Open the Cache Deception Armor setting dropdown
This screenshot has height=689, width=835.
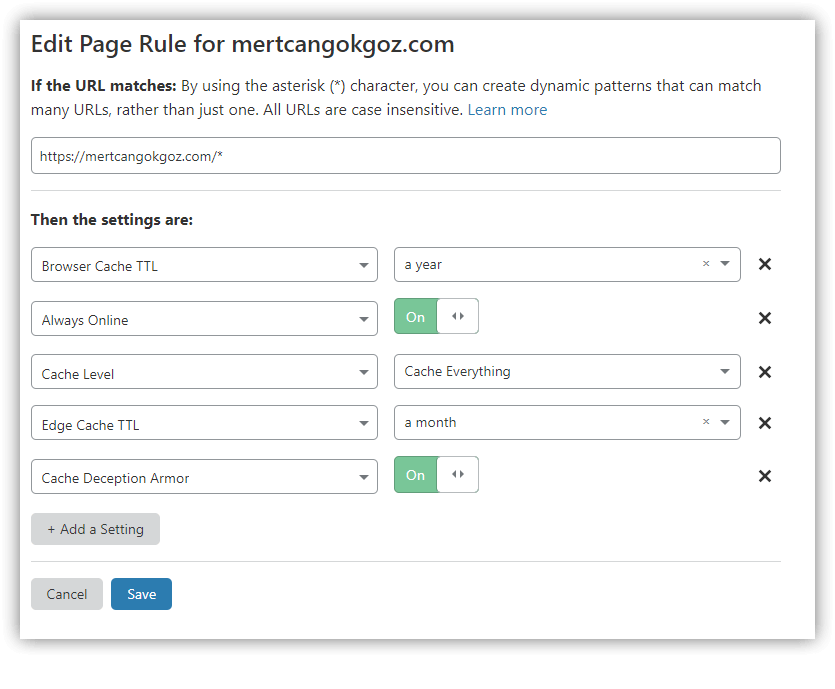click(x=204, y=477)
